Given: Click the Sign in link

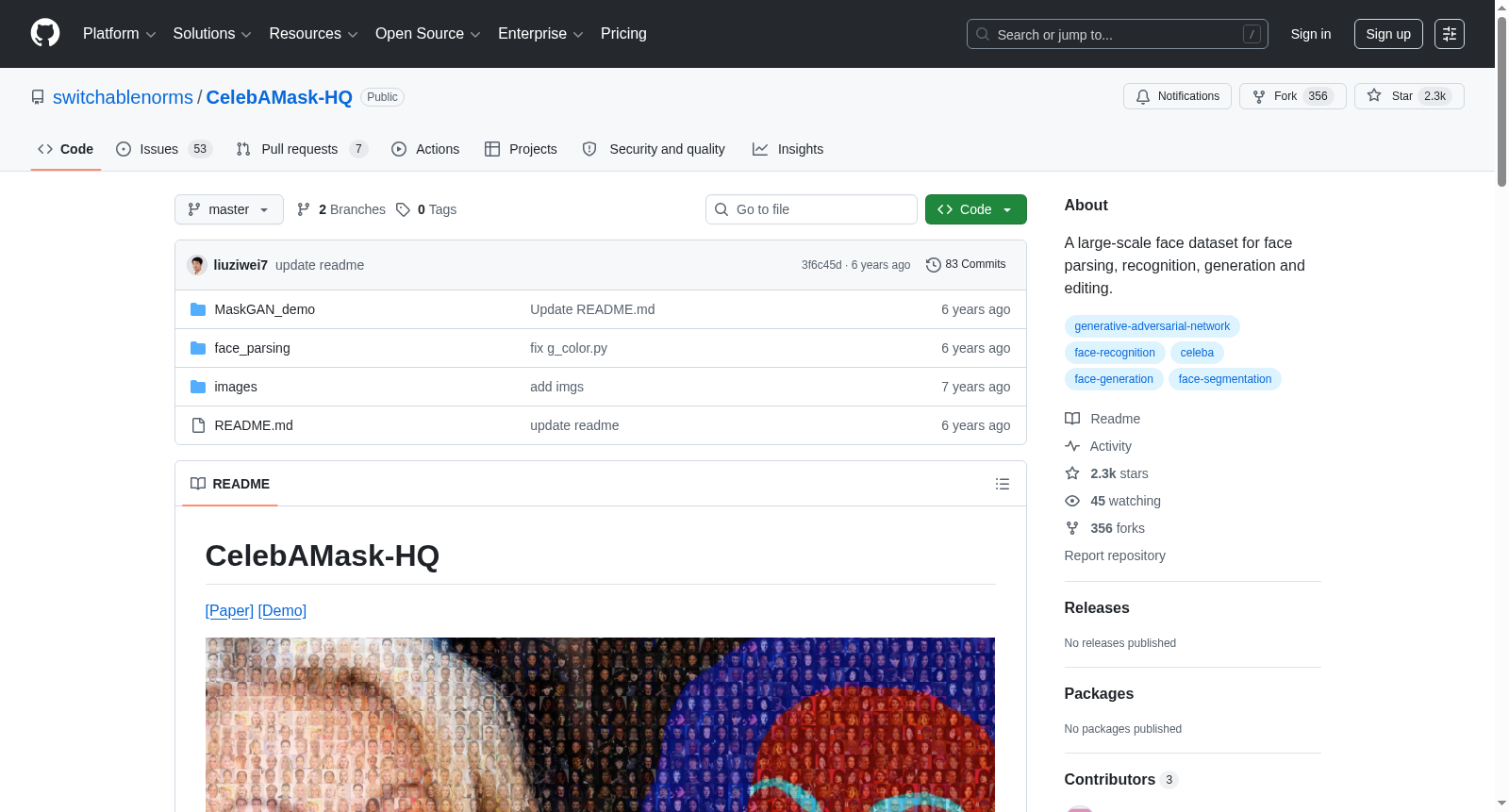Looking at the screenshot, I should tap(1311, 34).
